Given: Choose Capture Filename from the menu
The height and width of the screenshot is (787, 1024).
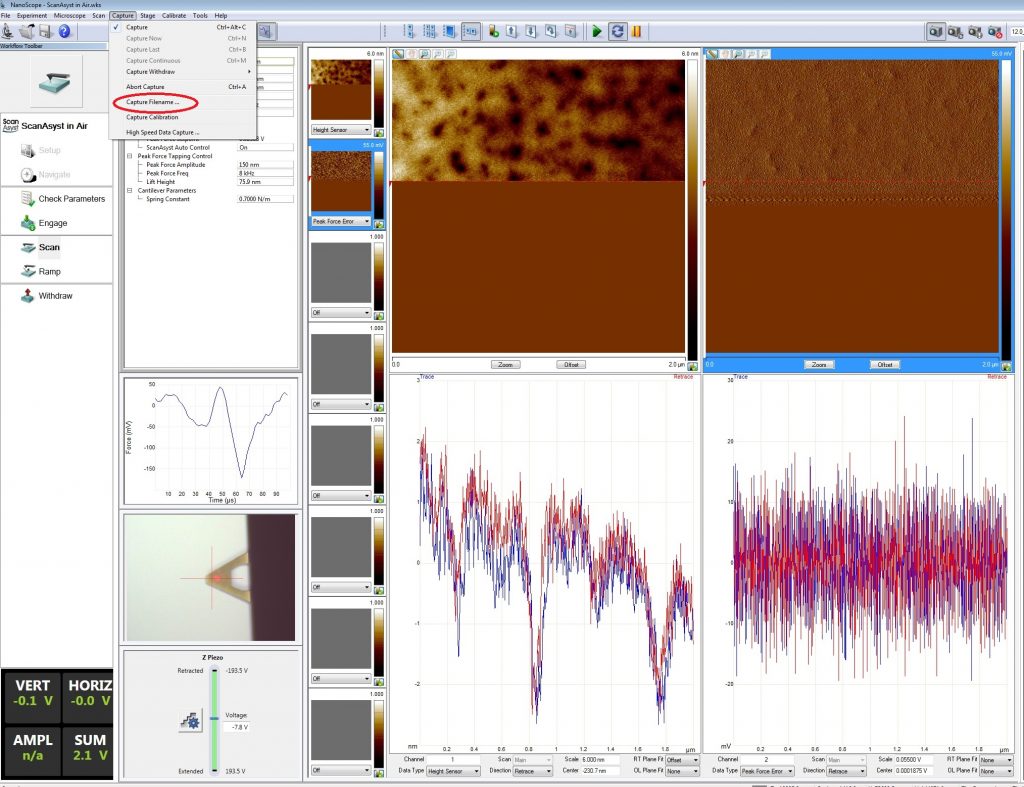Looking at the screenshot, I should click(153, 102).
